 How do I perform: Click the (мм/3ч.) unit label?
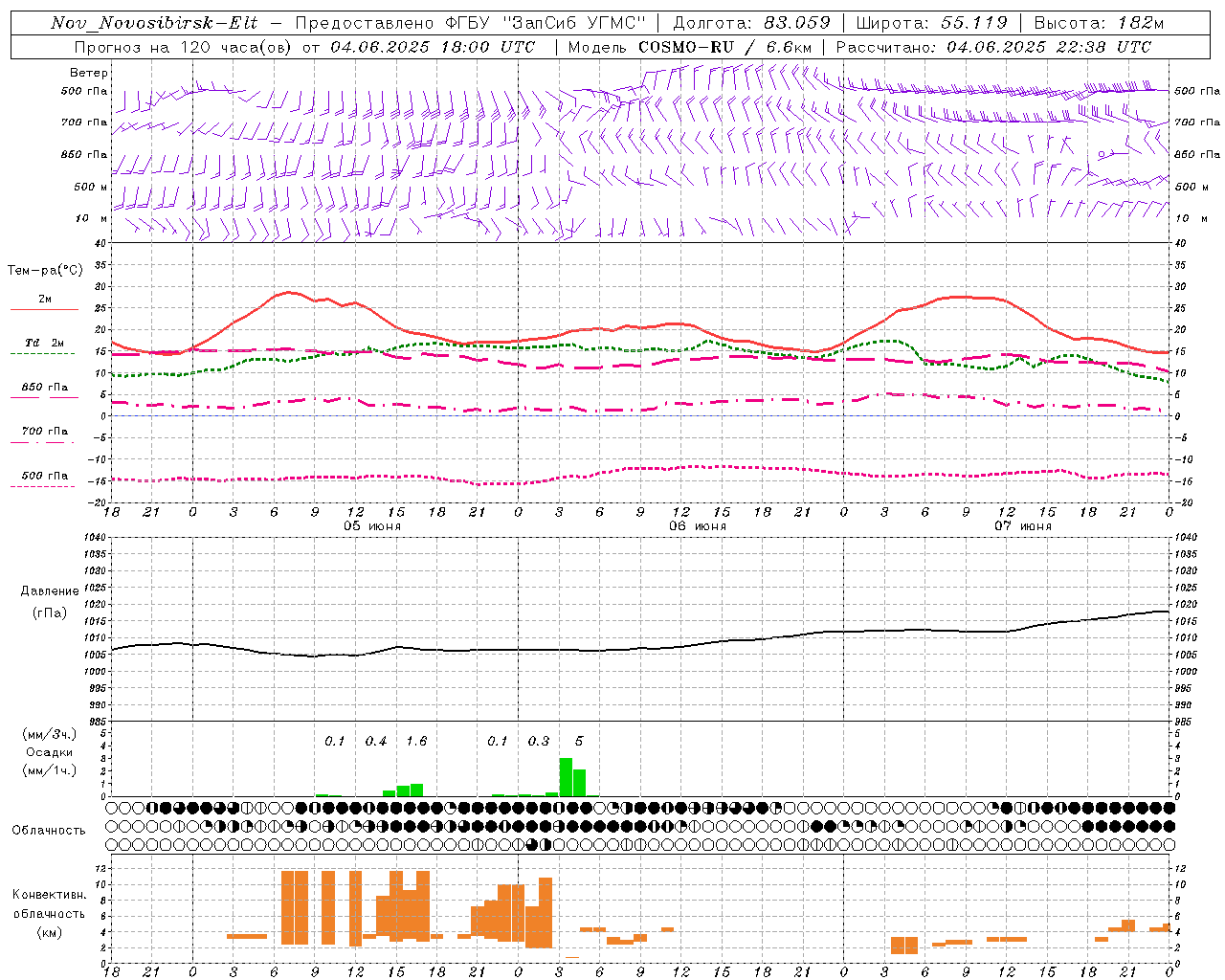click(50, 734)
